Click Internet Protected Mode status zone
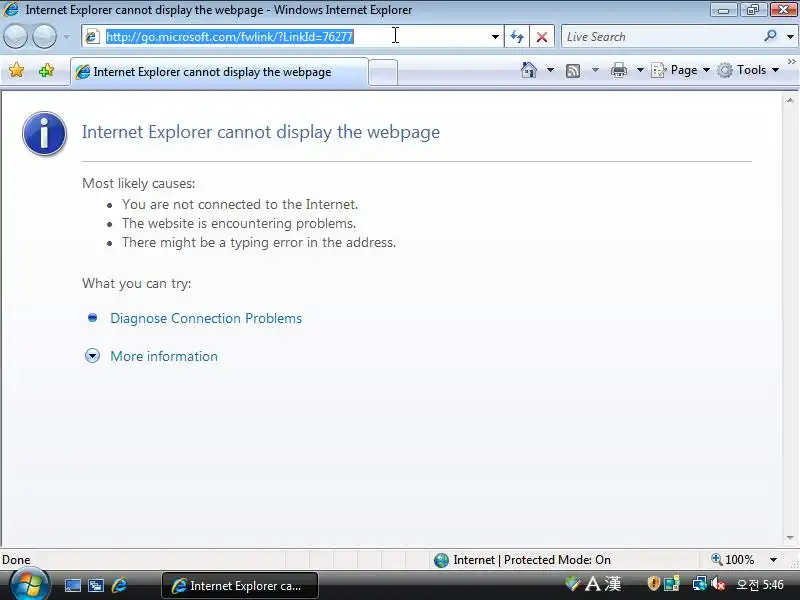Viewport: 800px width, 600px height. [522, 560]
